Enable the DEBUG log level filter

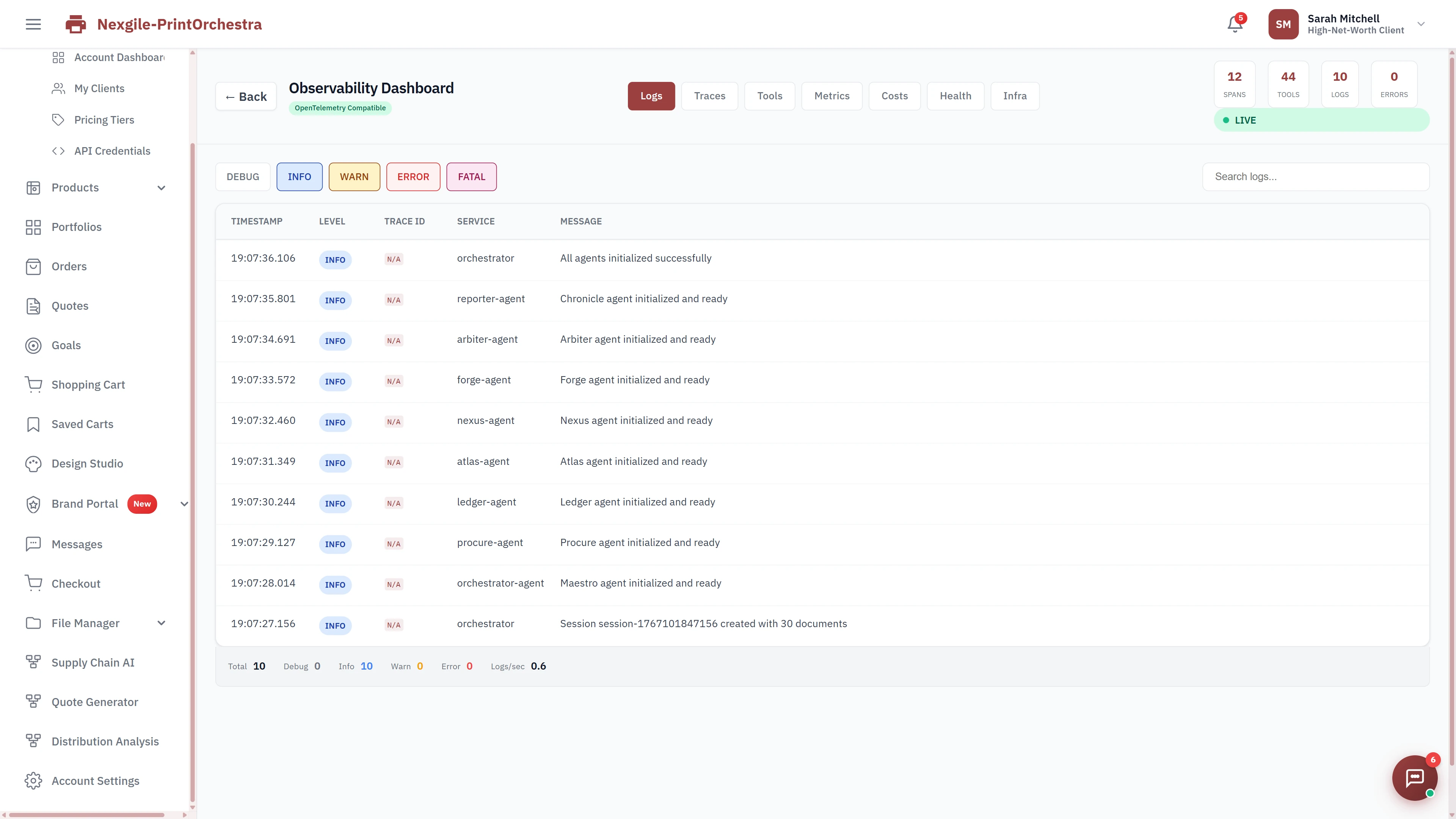(x=242, y=176)
